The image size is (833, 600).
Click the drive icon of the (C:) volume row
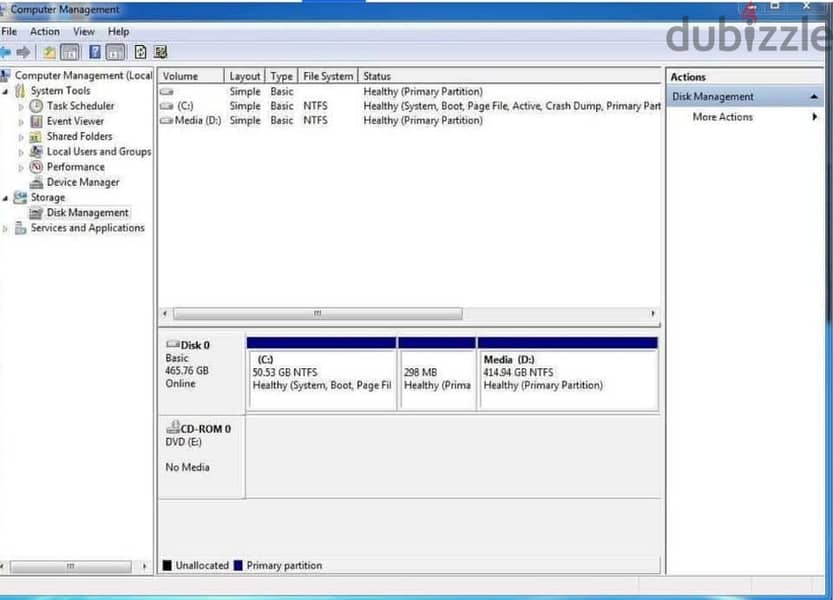point(167,106)
